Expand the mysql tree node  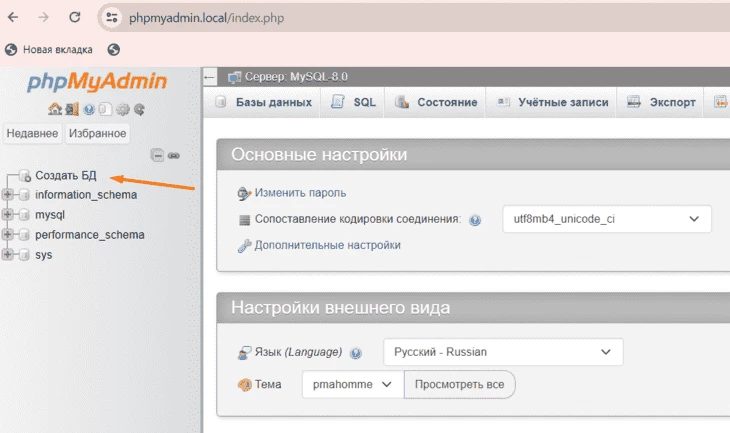click(x=7, y=214)
